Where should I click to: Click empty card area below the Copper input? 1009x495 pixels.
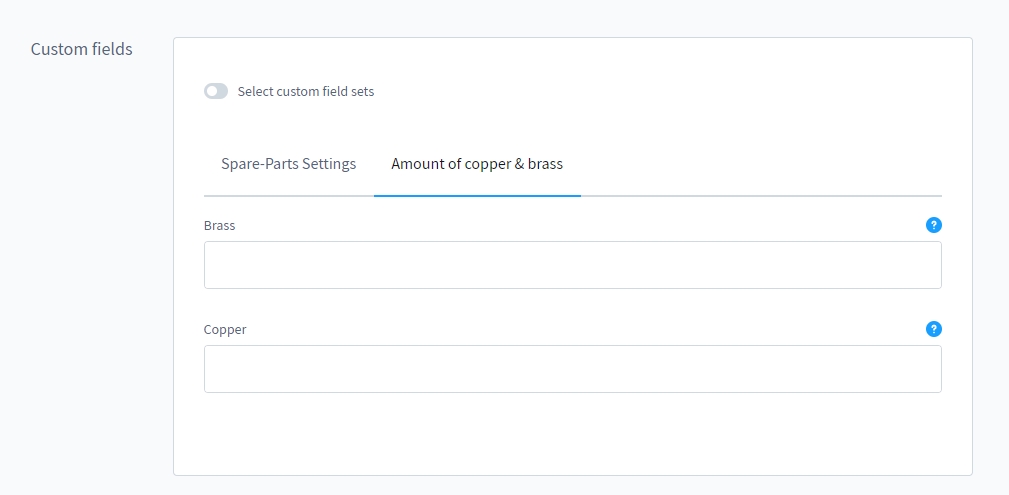(572, 434)
